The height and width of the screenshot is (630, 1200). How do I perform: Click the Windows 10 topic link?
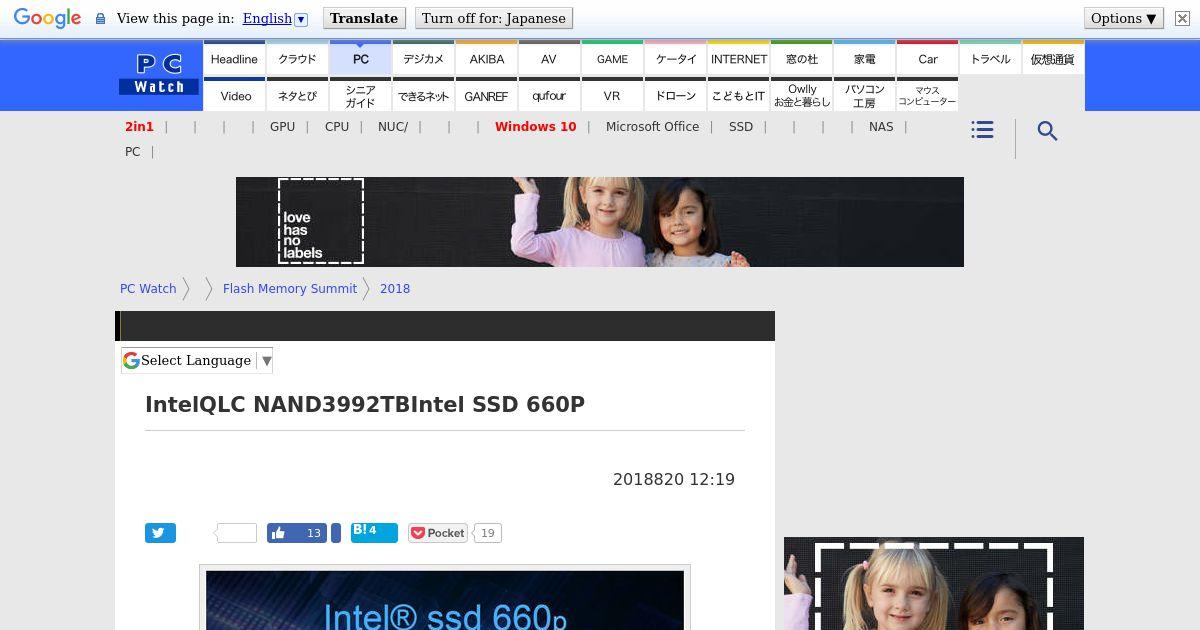pyautogui.click(x=536, y=127)
